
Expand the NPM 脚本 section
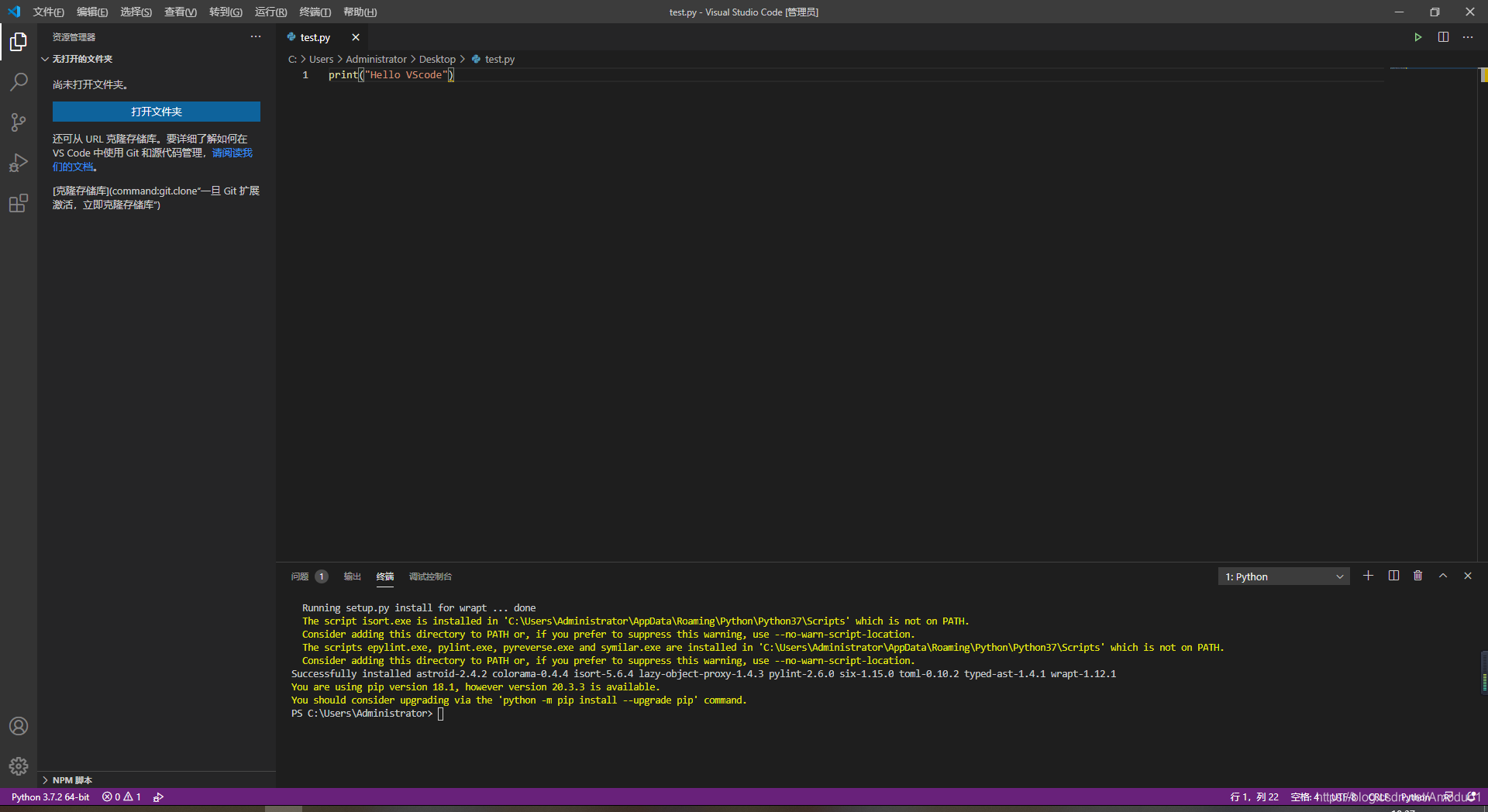pos(70,780)
